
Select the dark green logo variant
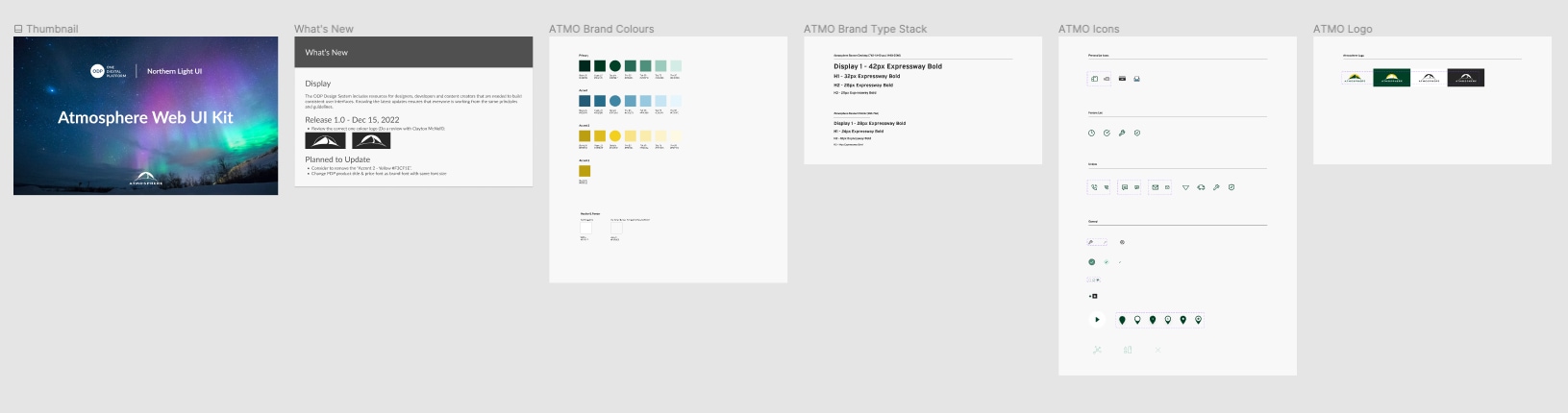[x=1391, y=78]
